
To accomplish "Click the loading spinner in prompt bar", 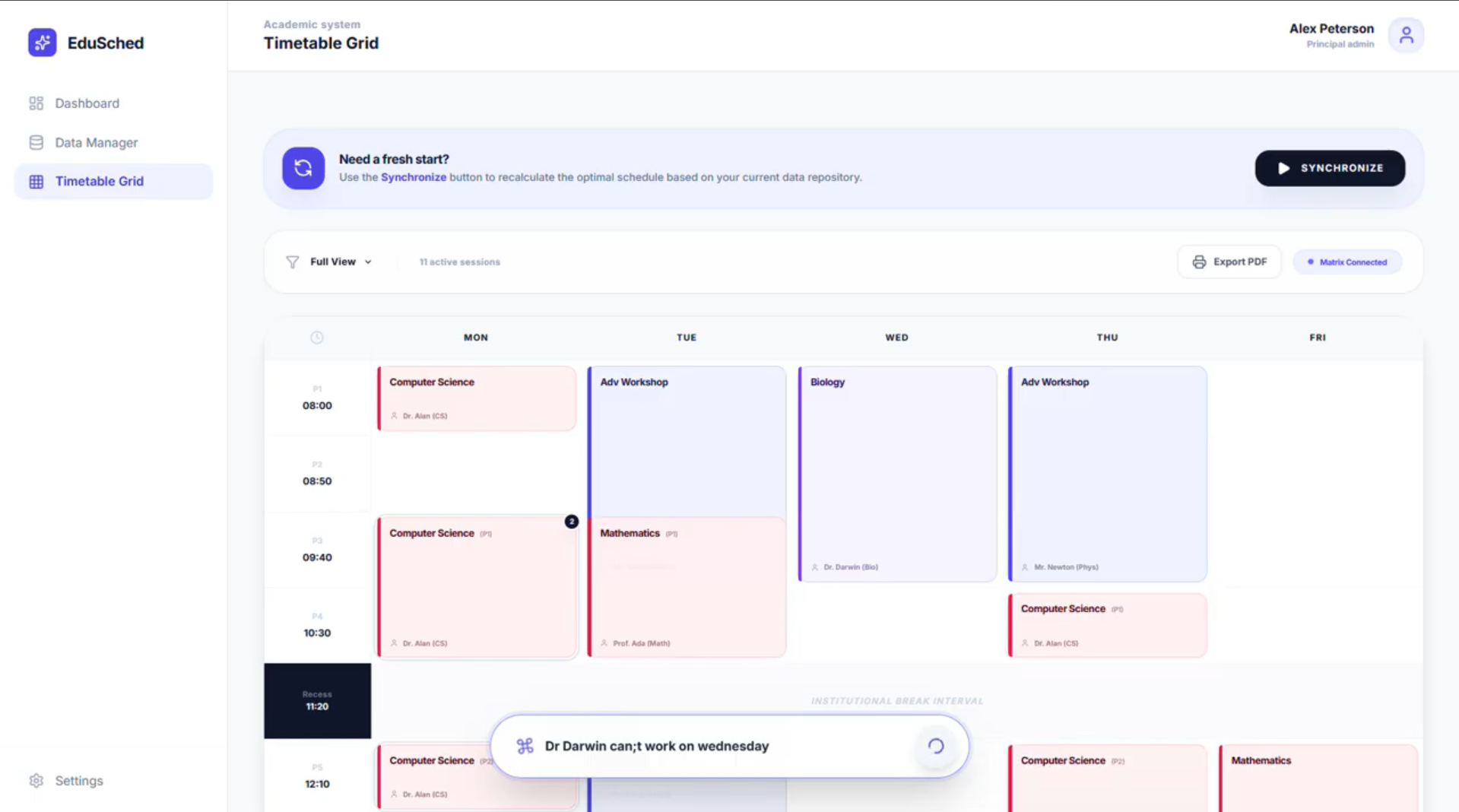I will pyautogui.click(x=935, y=746).
